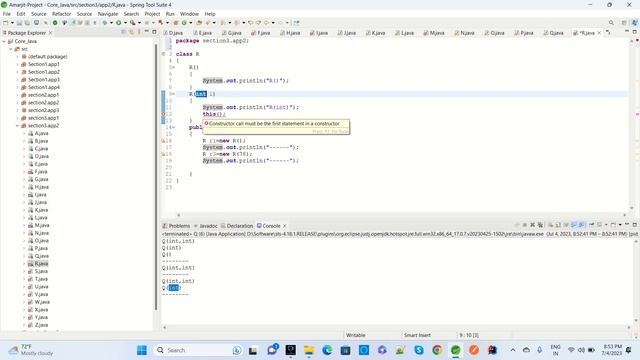This screenshot has width=640, height=360.
Task: Collapse the src folder node
Action: tap(11, 49)
